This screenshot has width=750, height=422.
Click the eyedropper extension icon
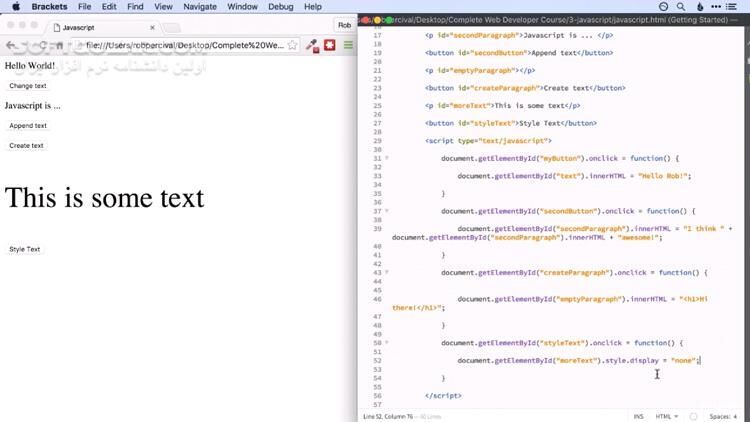point(312,45)
